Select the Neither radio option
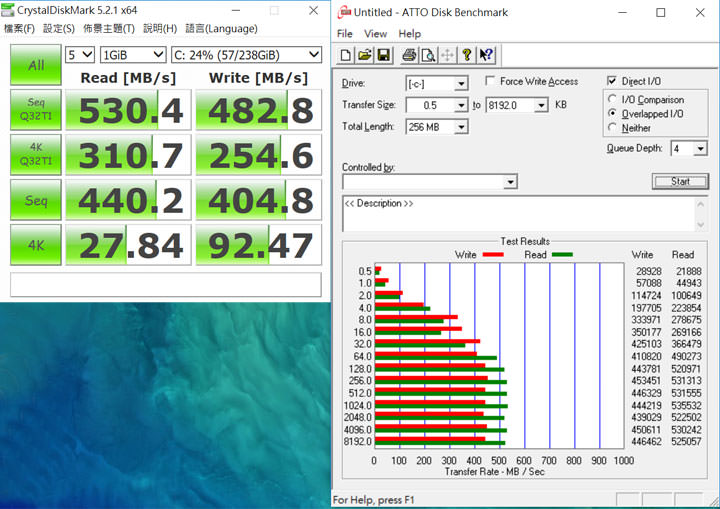Screen dimensions: 720x509 612,128
